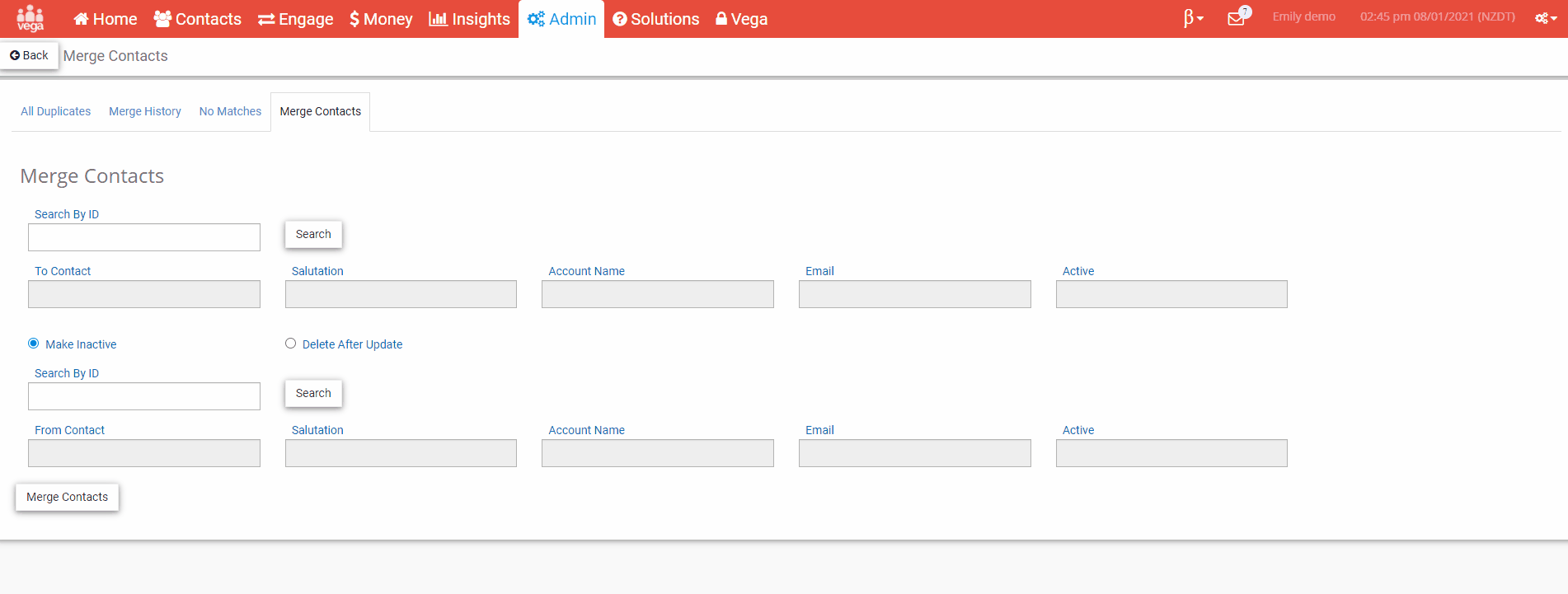
Task: Click the From Contact field
Action: click(x=144, y=453)
